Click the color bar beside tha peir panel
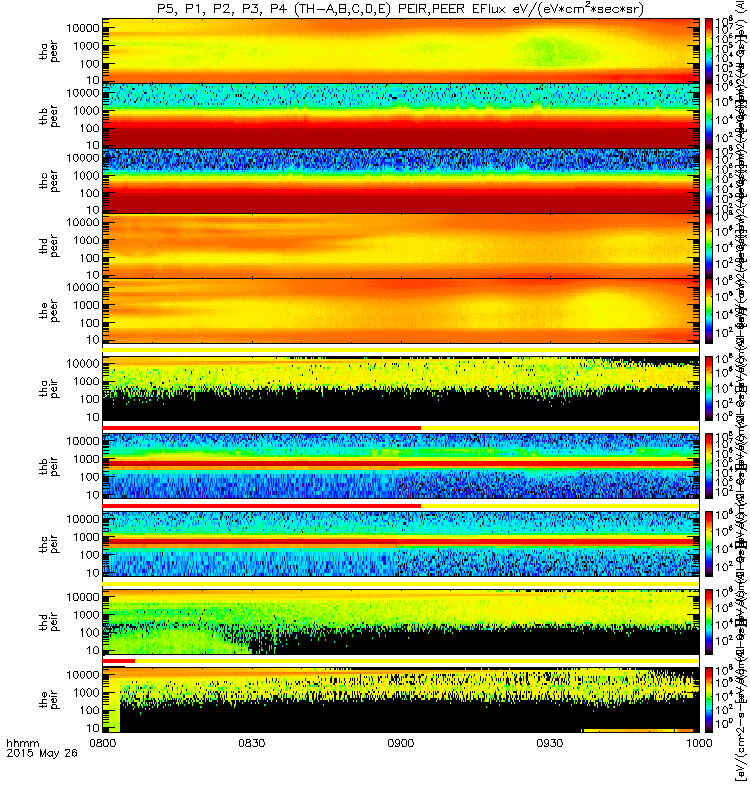 (709, 389)
